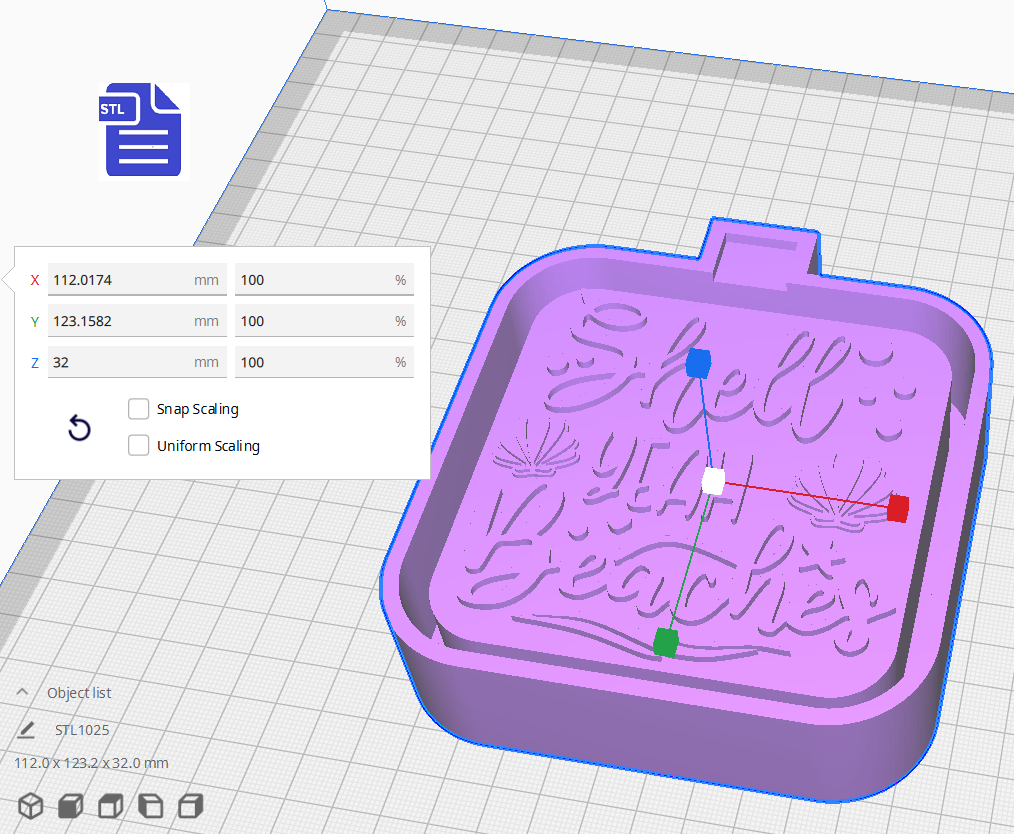Click the blue Z-axis scale handle
Screen dimensions: 1014x834
point(698,364)
